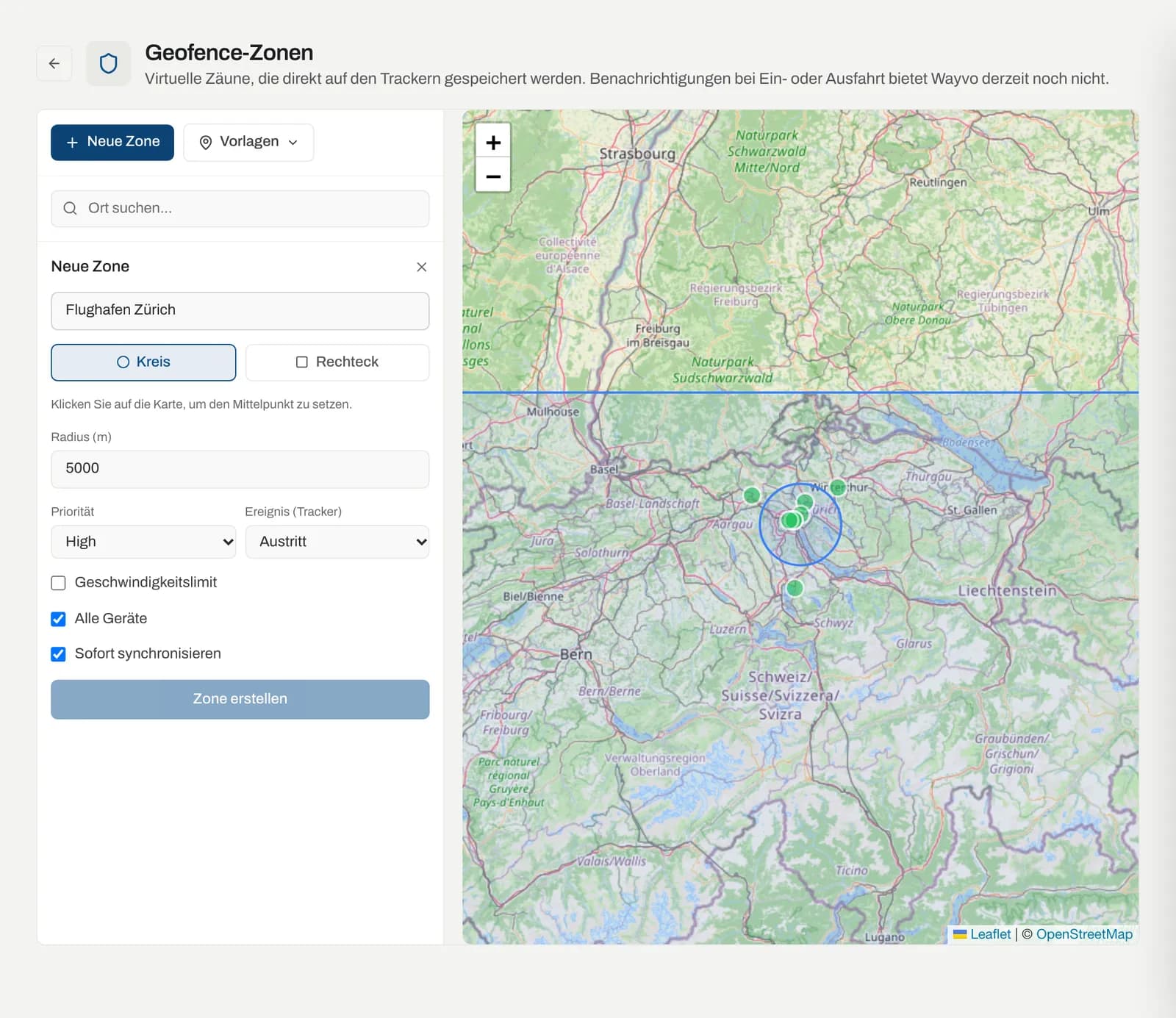This screenshot has height=1018, width=1176.
Task: Uncheck Sofort synchronisieren checkbox
Action: (59, 654)
